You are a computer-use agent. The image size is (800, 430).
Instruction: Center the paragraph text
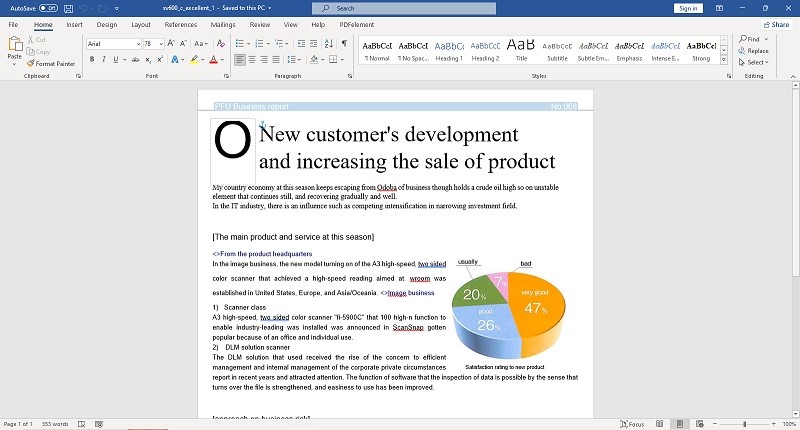pyautogui.click(x=252, y=60)
